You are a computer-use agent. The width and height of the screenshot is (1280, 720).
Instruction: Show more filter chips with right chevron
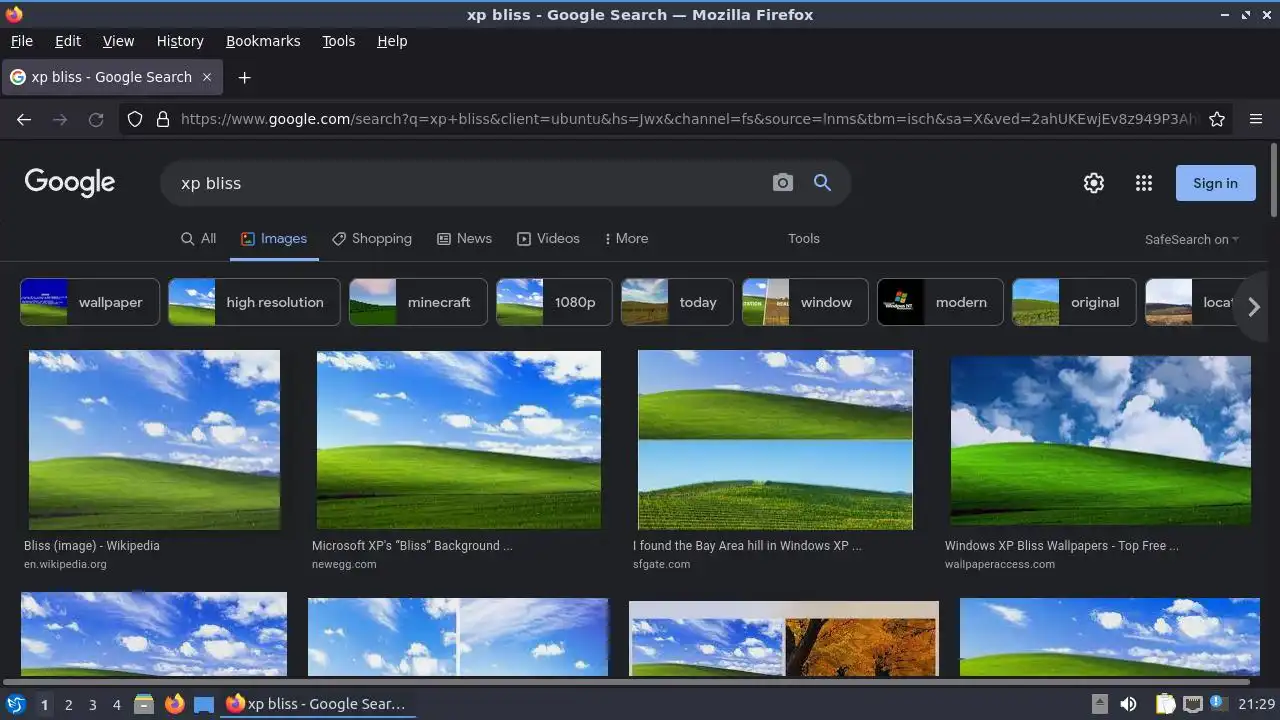tap(1254, 307)
